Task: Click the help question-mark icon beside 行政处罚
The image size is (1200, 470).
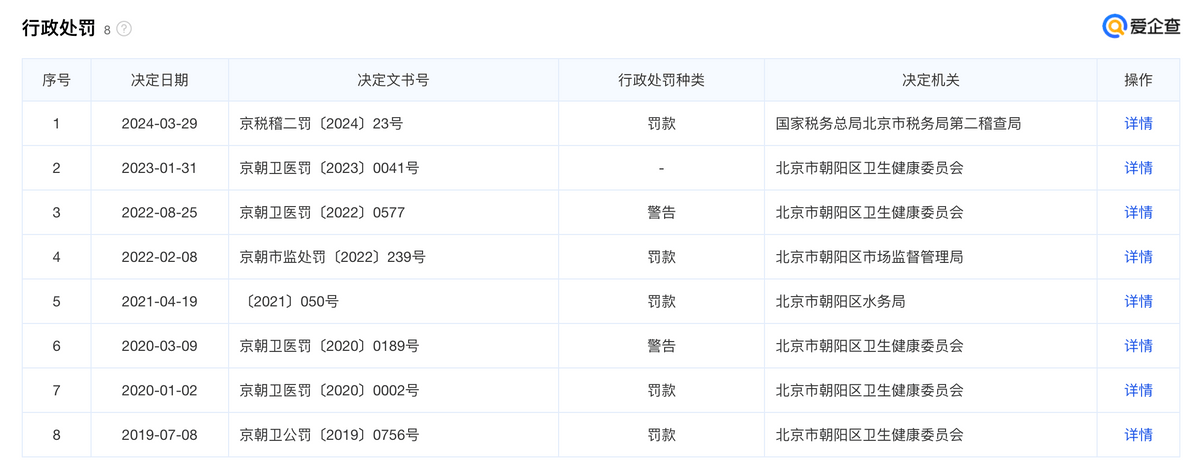Action: click(x=124, y=29)
